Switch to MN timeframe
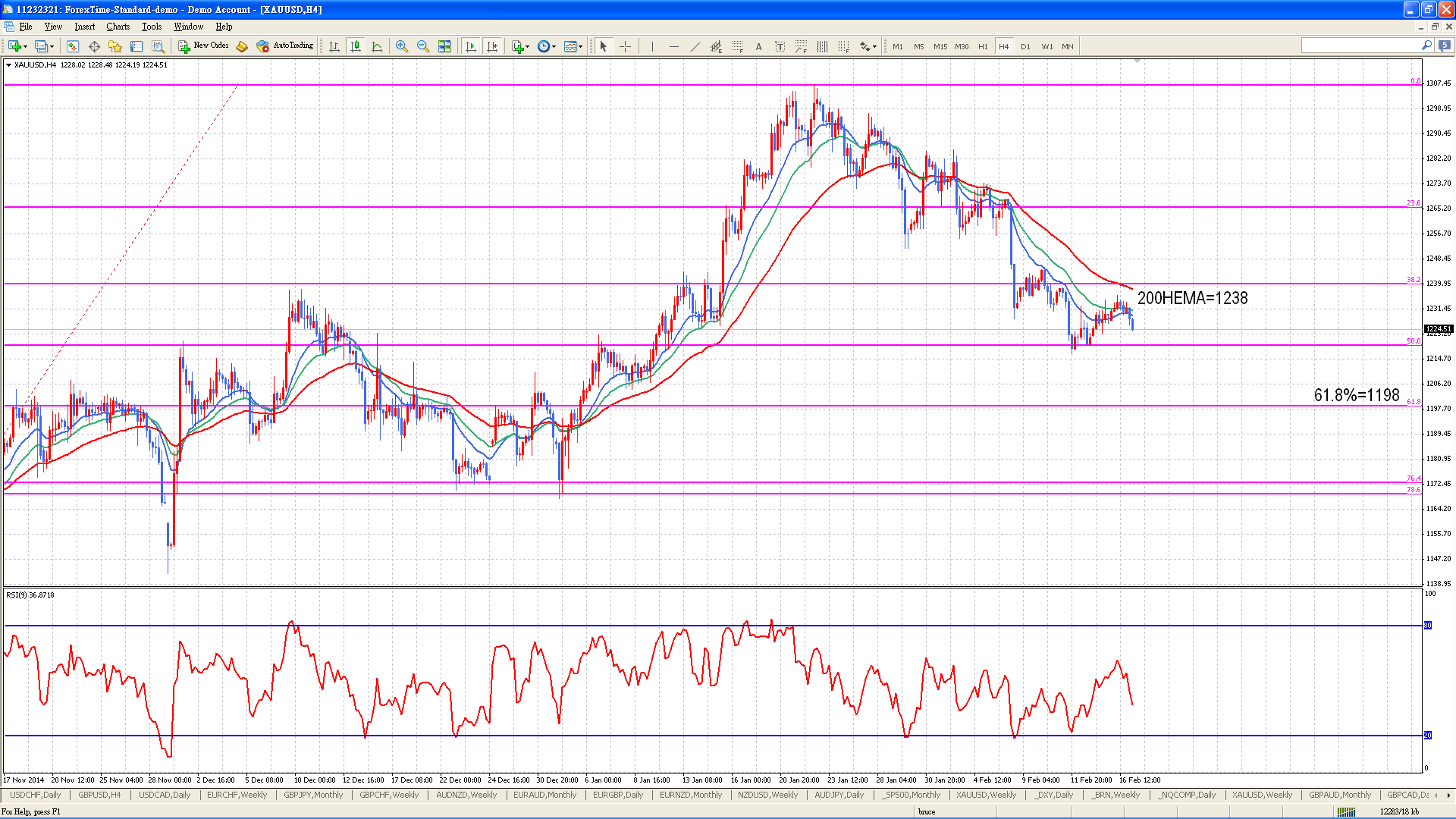The width and height of the screenshot is (1456, 819). pyautogui.click(x=1068, y=46)
